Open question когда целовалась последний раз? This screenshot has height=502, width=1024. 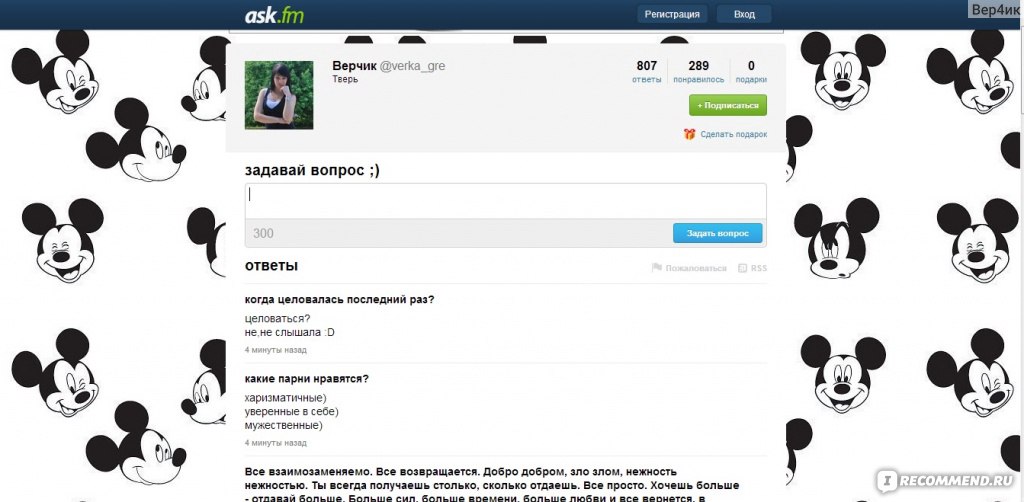[x=340, y=300]
